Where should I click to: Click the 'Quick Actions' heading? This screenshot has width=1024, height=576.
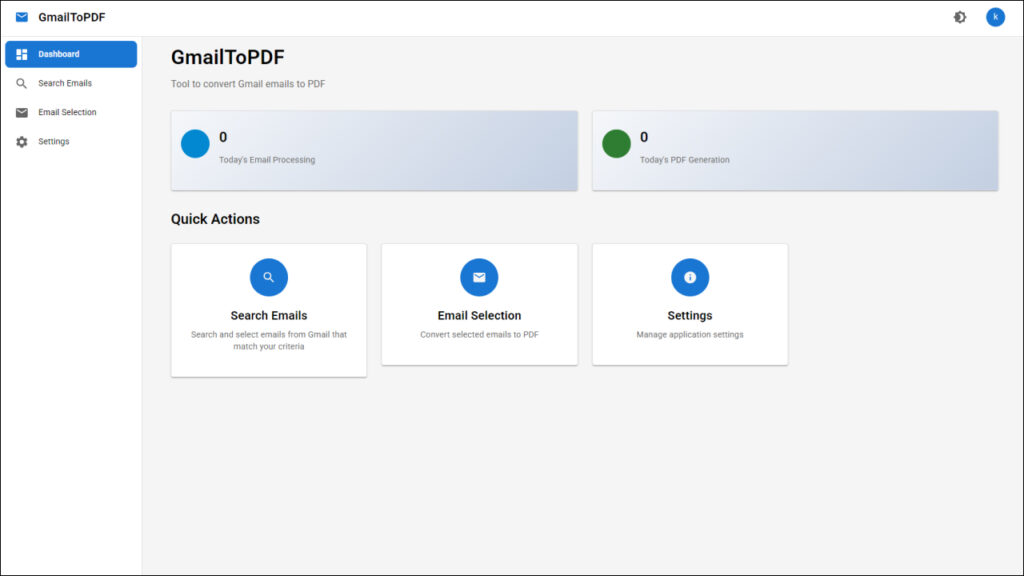pos(216,219)
